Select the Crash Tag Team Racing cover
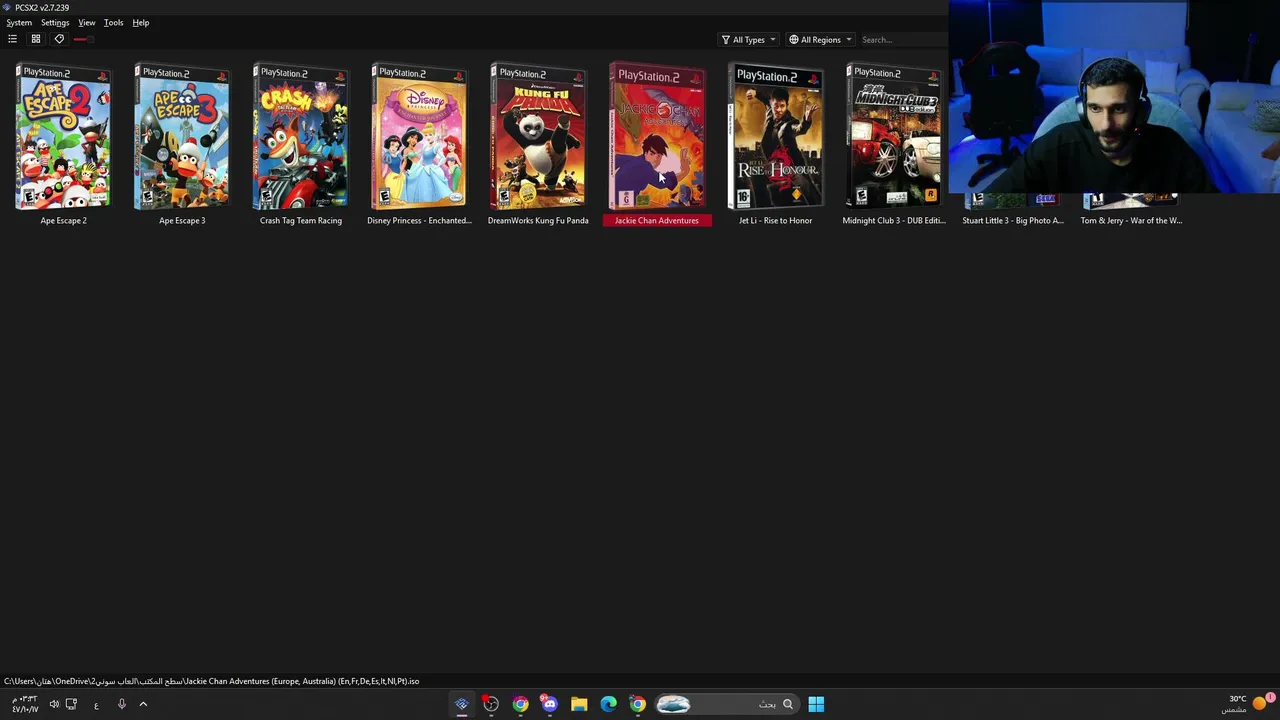The width and height of the screenshot is (1280, 720). 300,137
